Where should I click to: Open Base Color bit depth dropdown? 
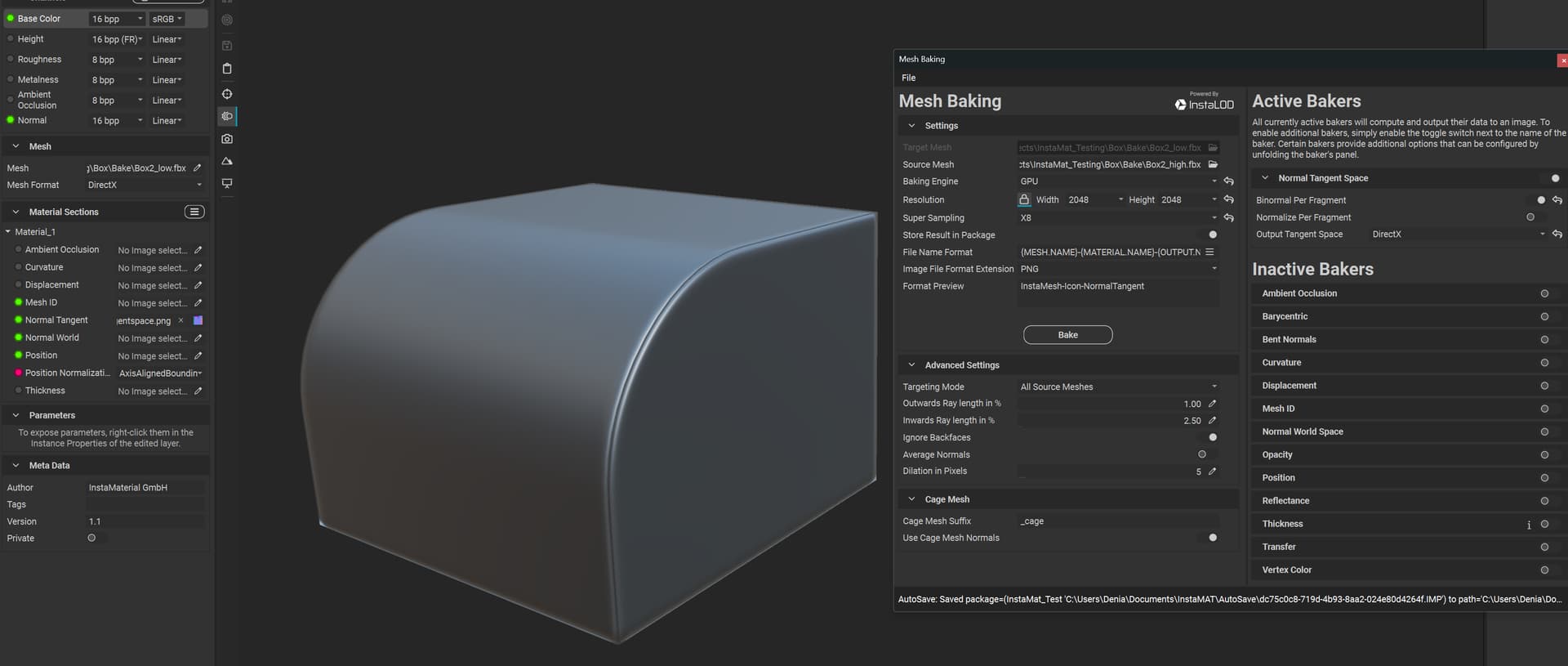[x=117, y=19]
